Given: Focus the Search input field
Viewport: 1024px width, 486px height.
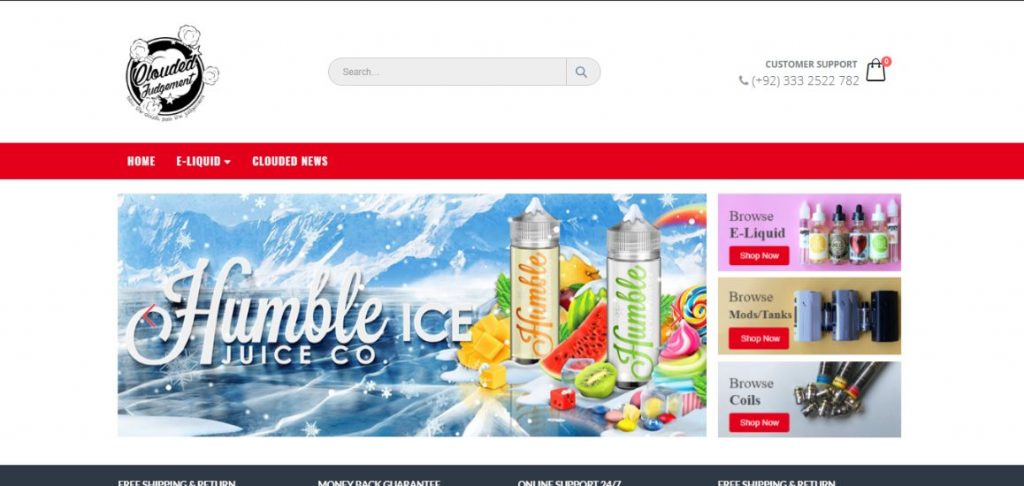Looking at the screenshot, I should [x=447, y=72].
